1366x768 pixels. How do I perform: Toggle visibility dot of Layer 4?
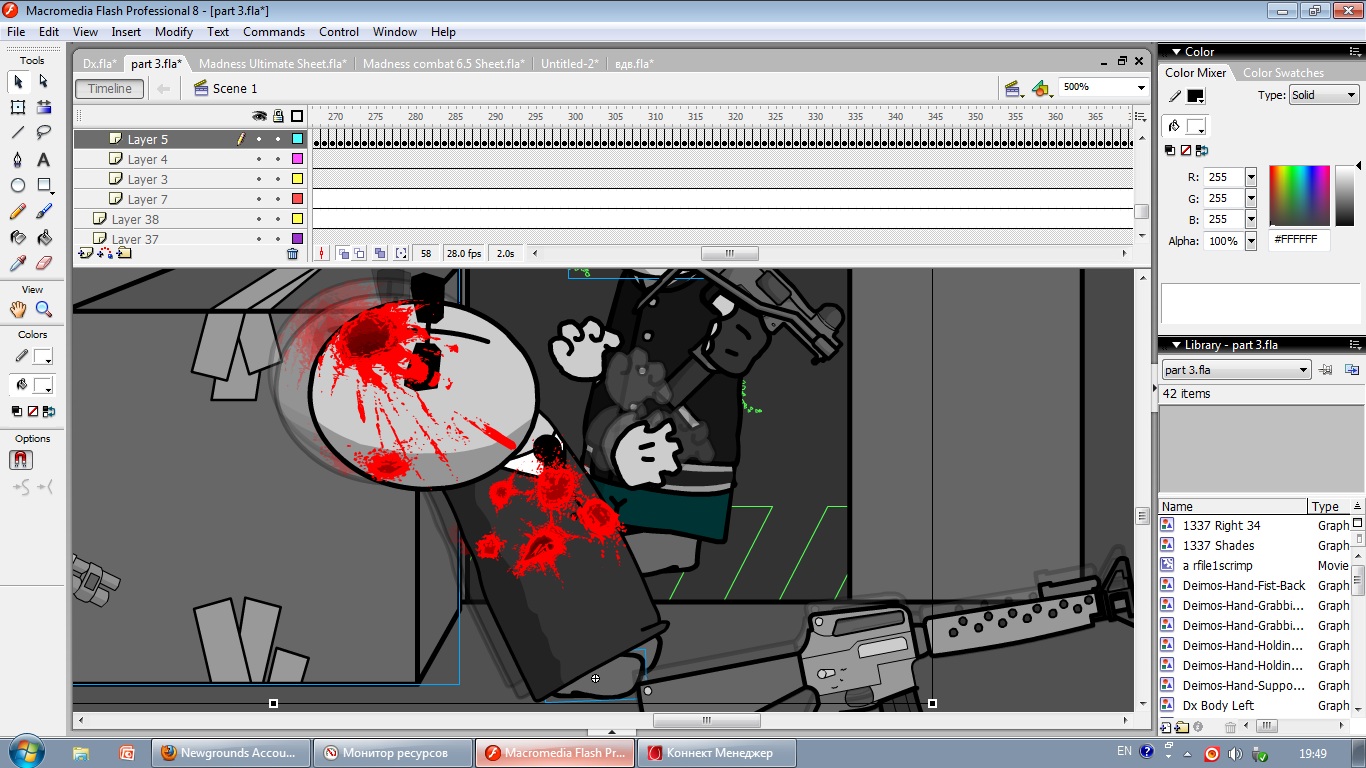(x=259, y=159)
